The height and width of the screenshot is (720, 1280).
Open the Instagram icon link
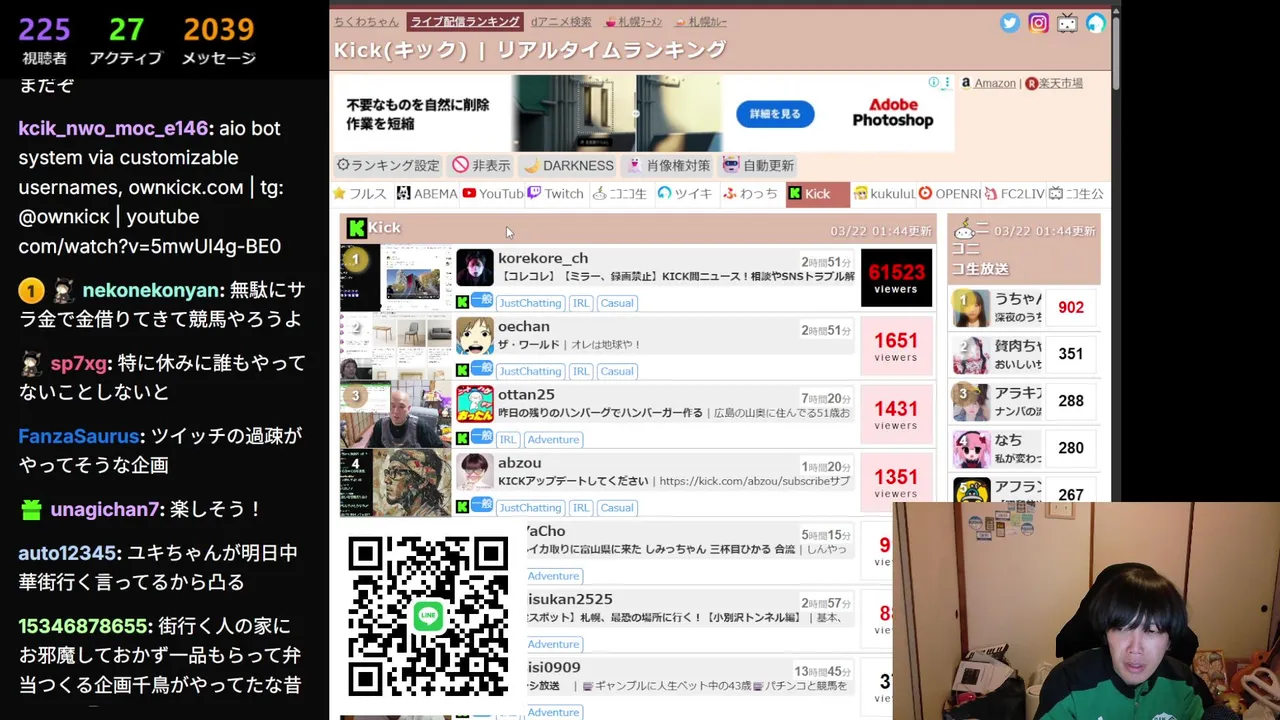(x=1039, y=23)
